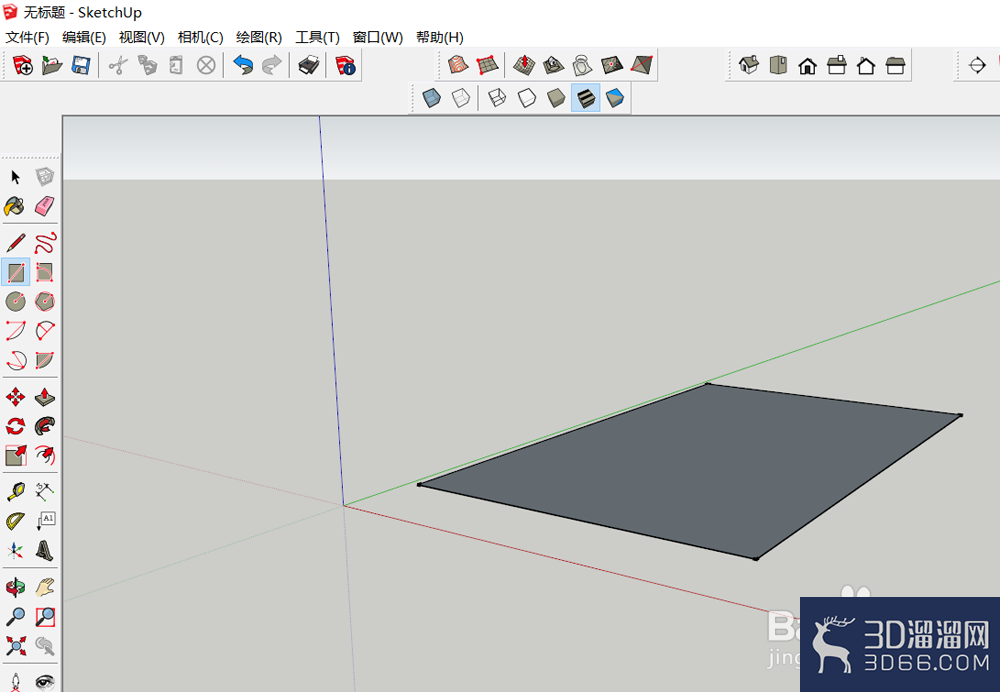The height and width of the screenshot is (692, 1000).
Task: Click the Erase (circled X) toolbar icon
Action: click(206, 65)
